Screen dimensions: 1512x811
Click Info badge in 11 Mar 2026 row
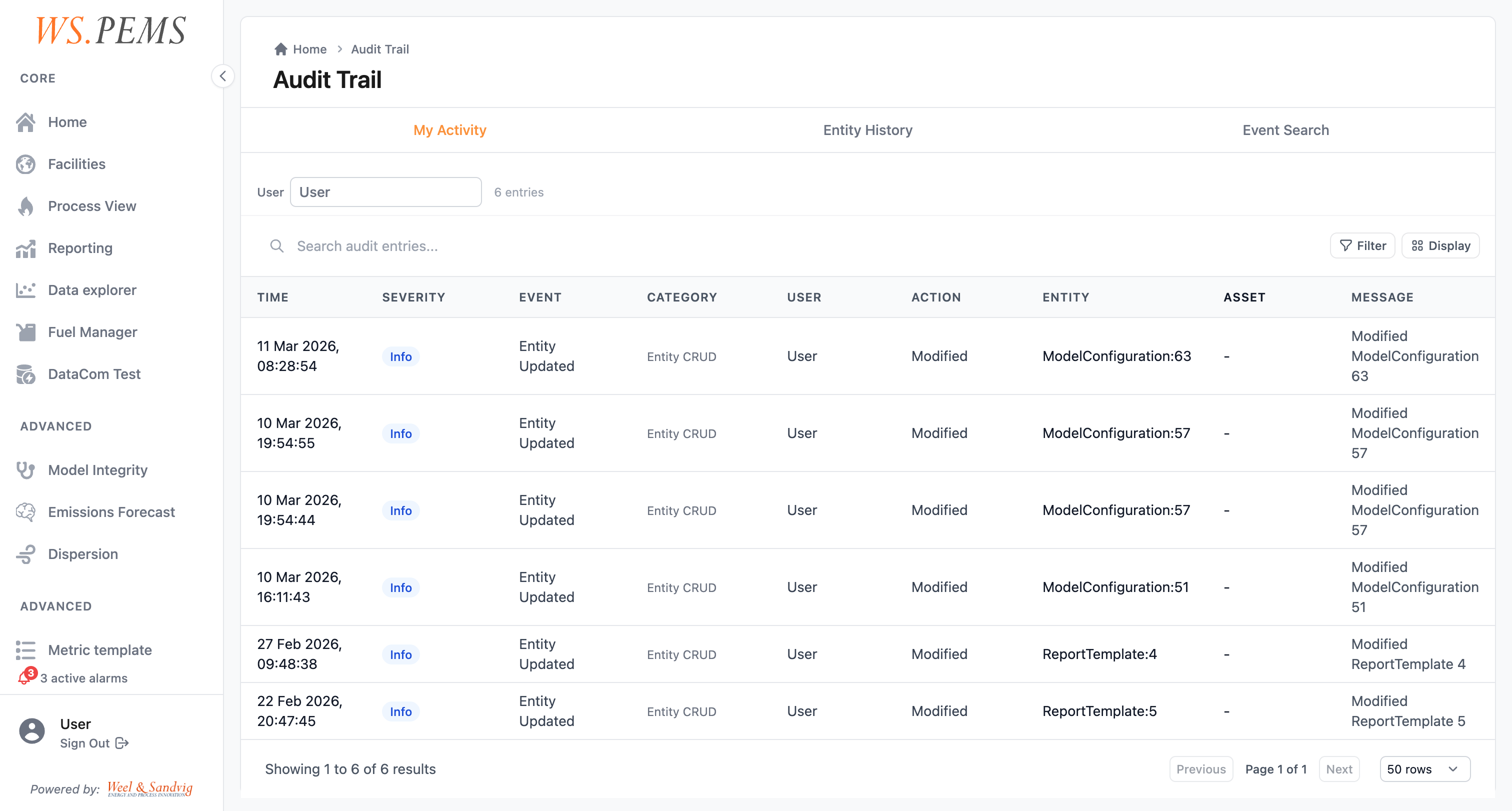(400, 356)
